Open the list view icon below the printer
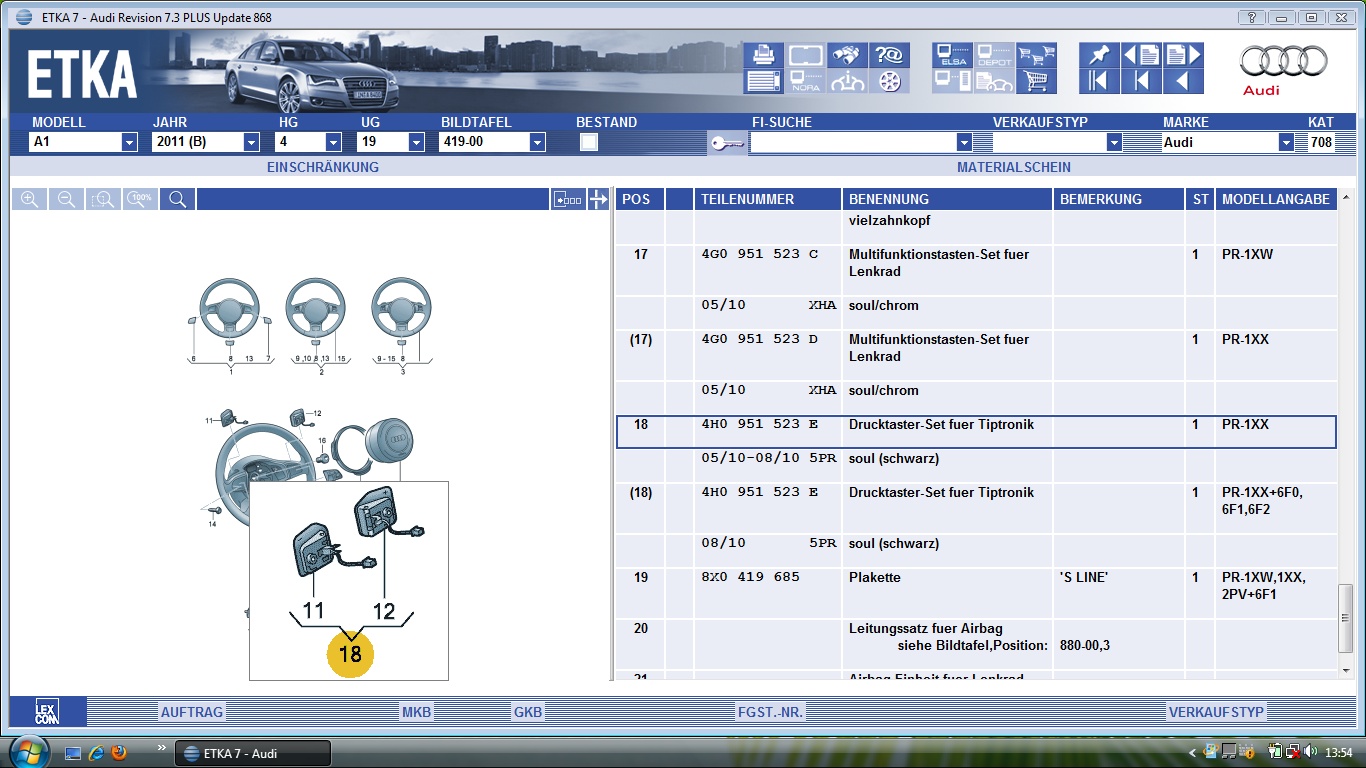This screenshot has height=768, width=1366. 763,81
